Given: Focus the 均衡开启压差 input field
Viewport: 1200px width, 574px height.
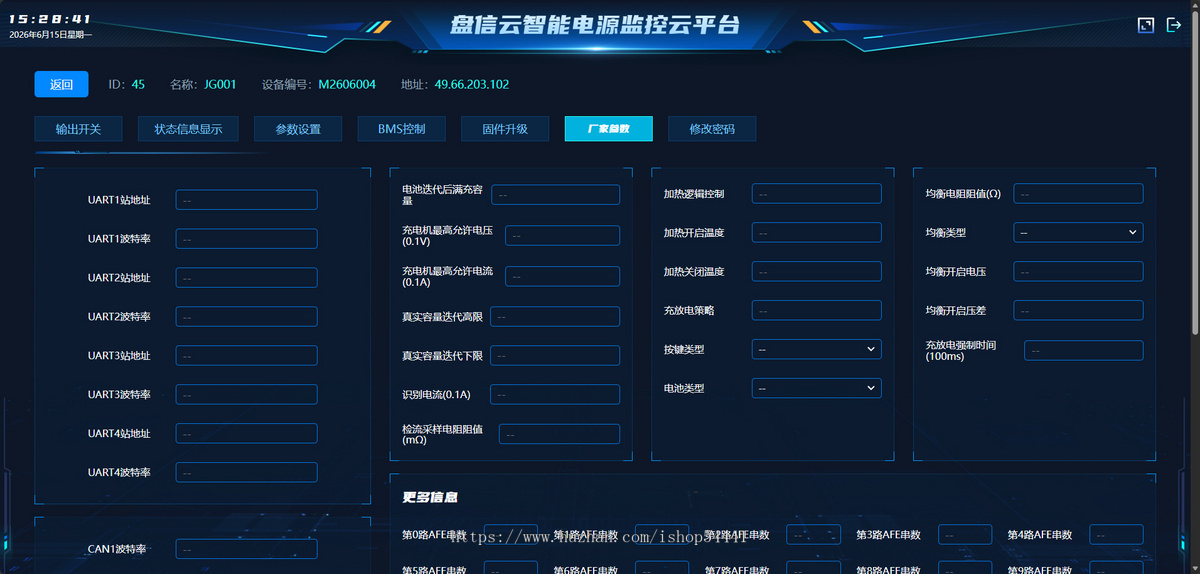Looking at the screenshot, I should (1078, 311).
